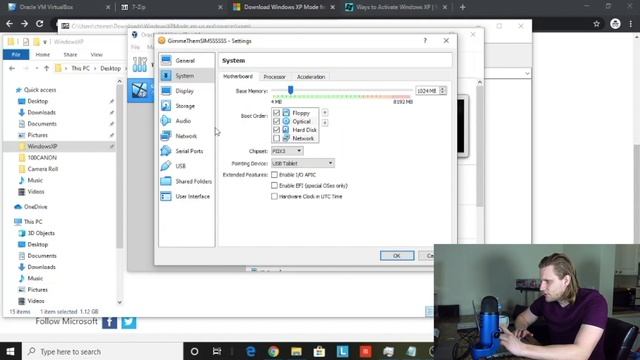Check Network in the boot order
Viewport: 640px width, 360px height.
[276, 138]
